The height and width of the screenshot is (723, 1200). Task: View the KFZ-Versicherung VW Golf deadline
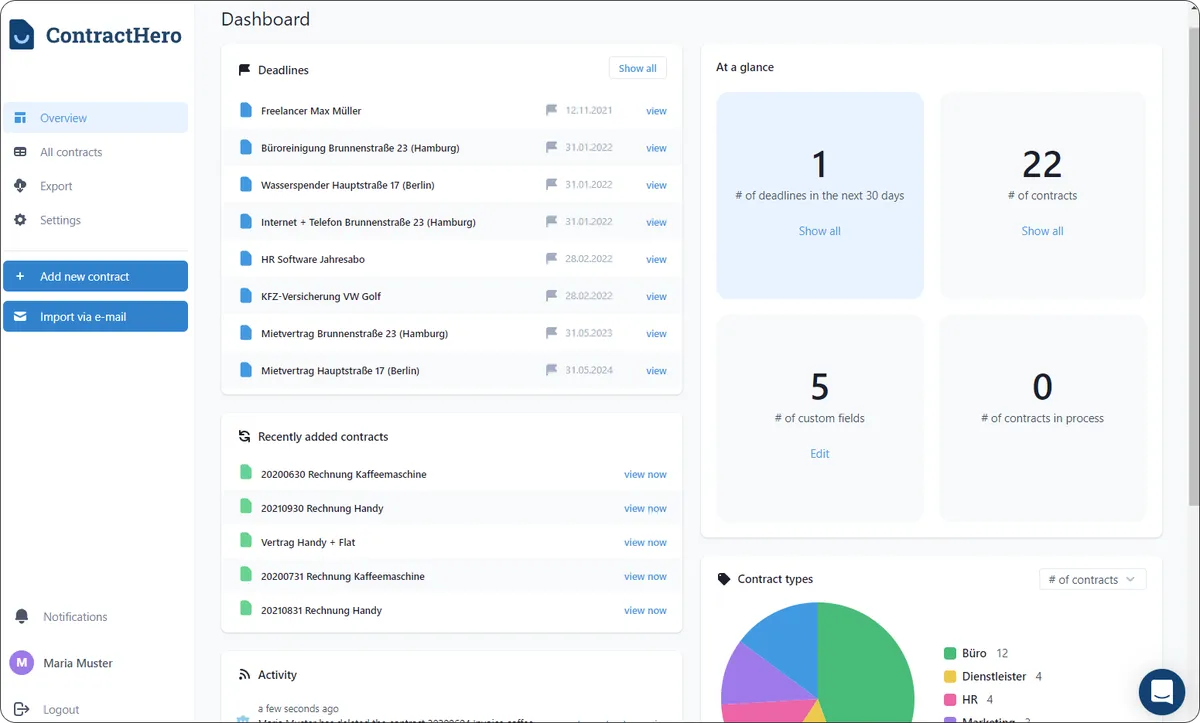point(656,296)
